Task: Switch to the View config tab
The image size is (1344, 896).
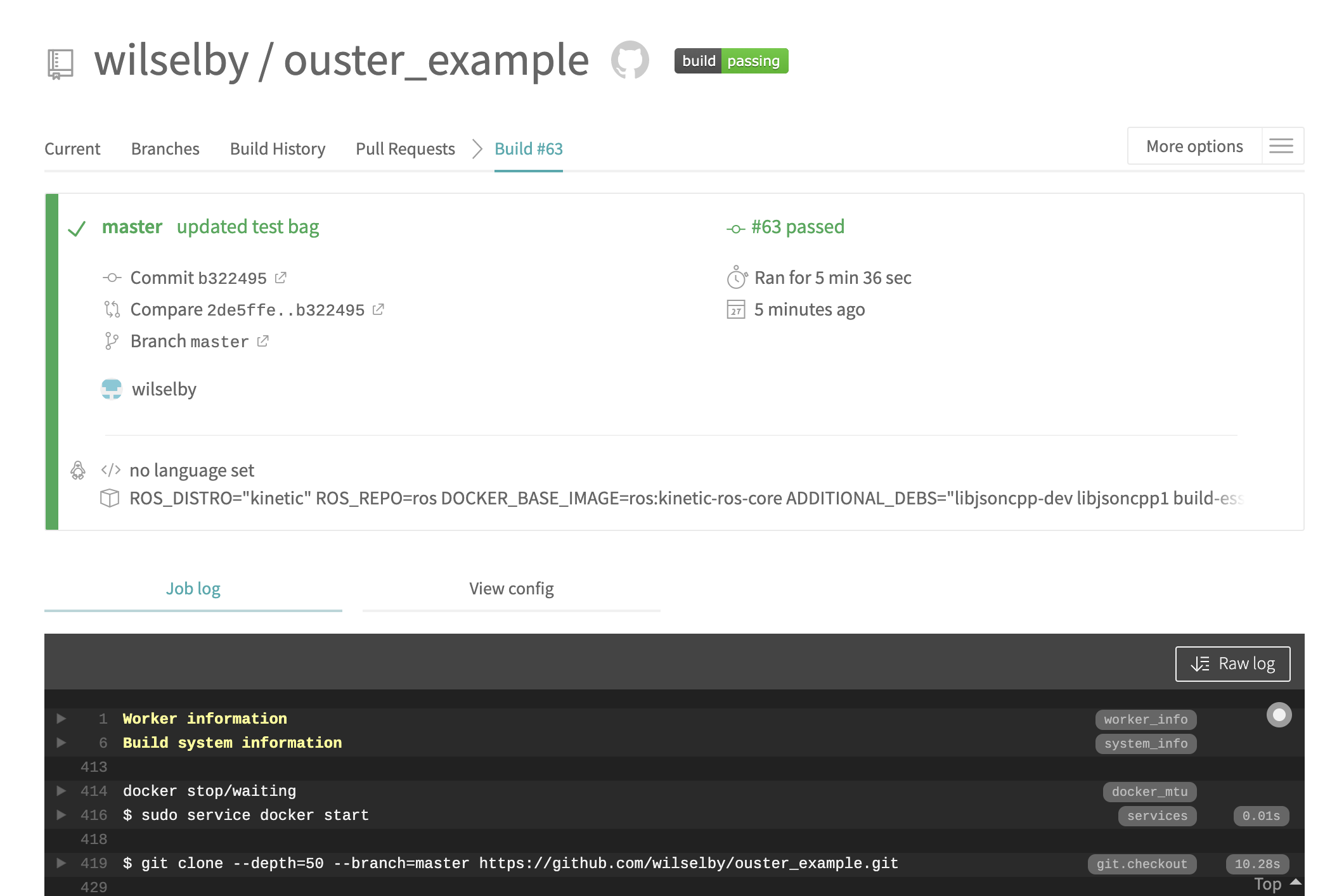Action: [x=512, y=589]
